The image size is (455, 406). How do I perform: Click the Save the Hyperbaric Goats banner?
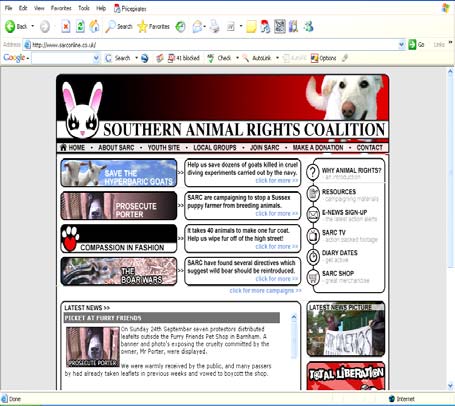119,173
